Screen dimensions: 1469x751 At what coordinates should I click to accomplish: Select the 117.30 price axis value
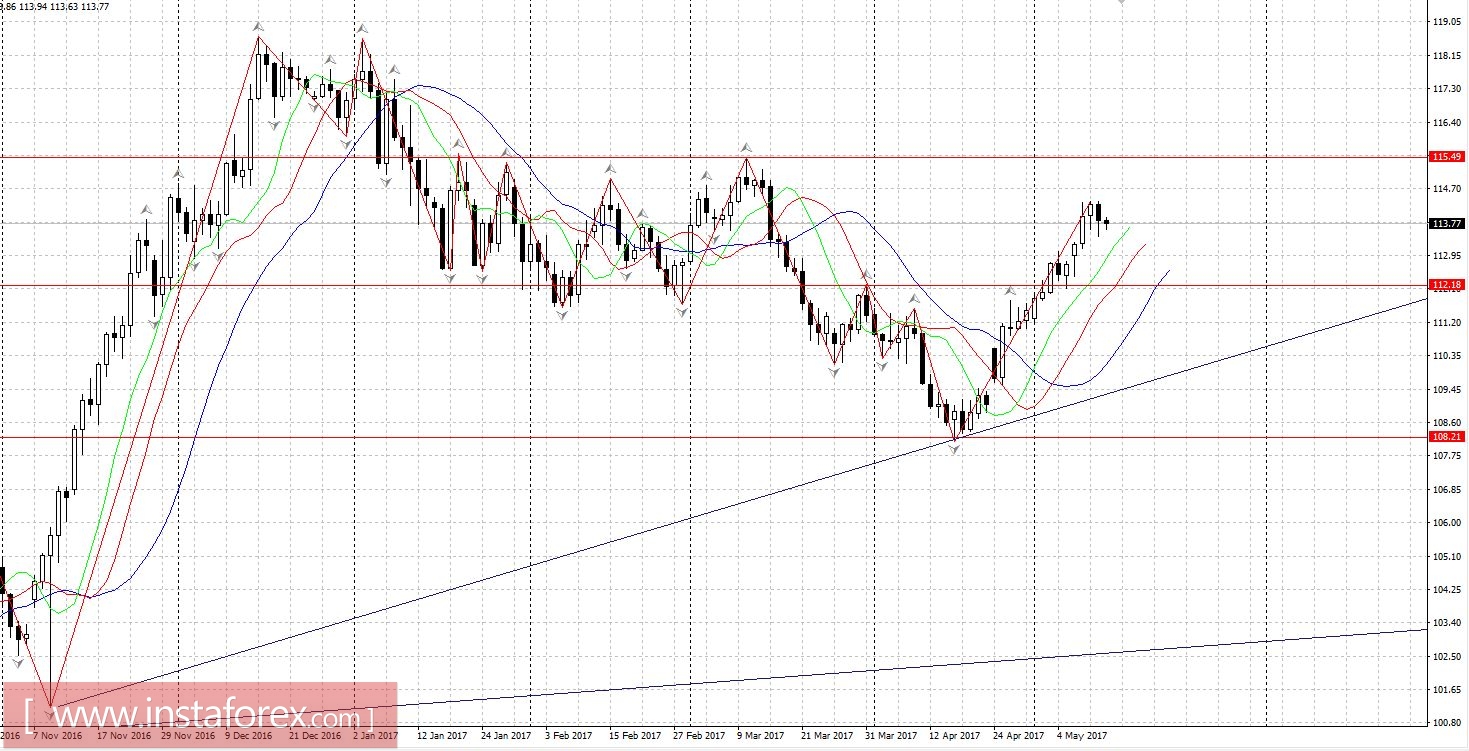[1446, 89]
